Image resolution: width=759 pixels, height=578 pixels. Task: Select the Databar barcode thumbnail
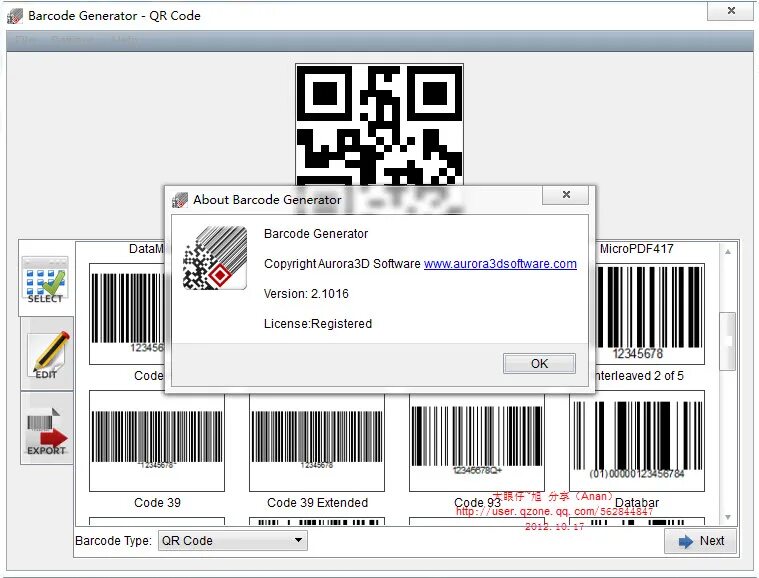tap(637, 441)
